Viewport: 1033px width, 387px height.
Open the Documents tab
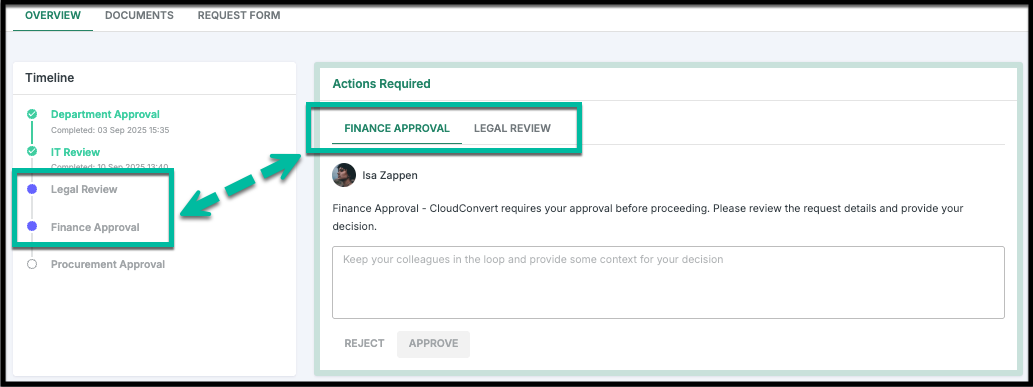pyautogui.click(x=140, y=15)
